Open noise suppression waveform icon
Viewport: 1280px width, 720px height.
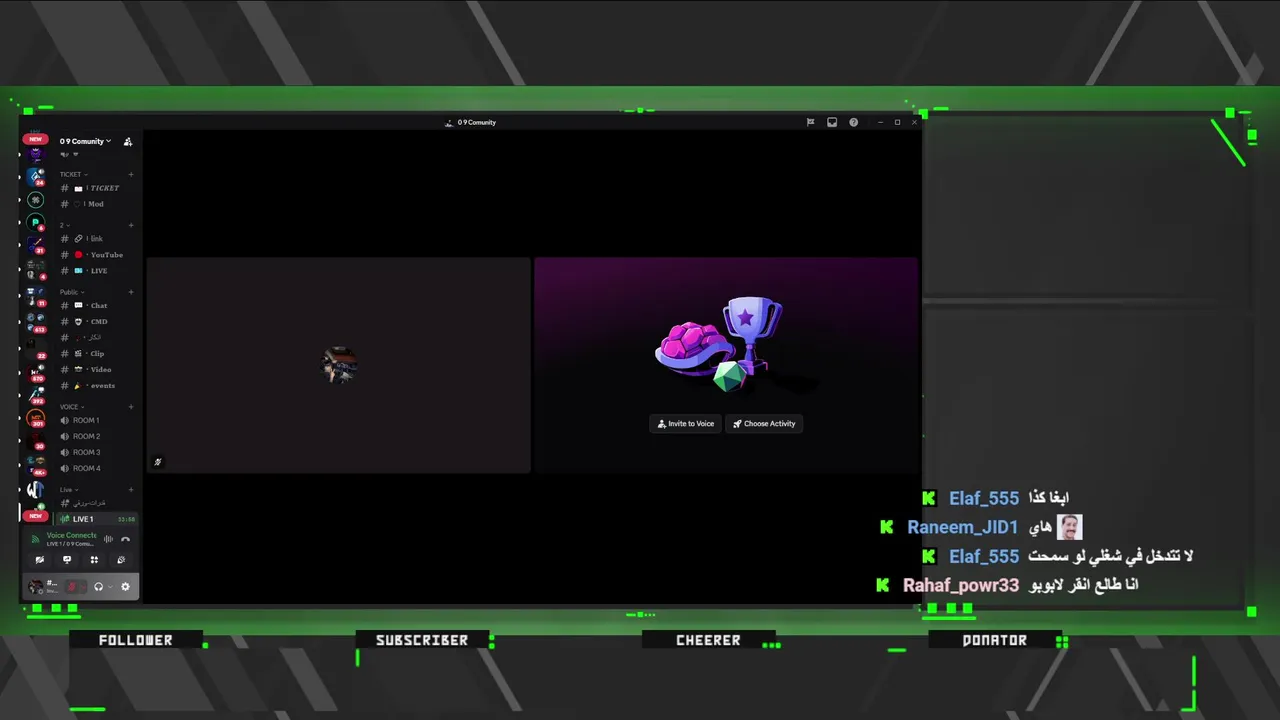pyautogui.click(x=108, y=539)
